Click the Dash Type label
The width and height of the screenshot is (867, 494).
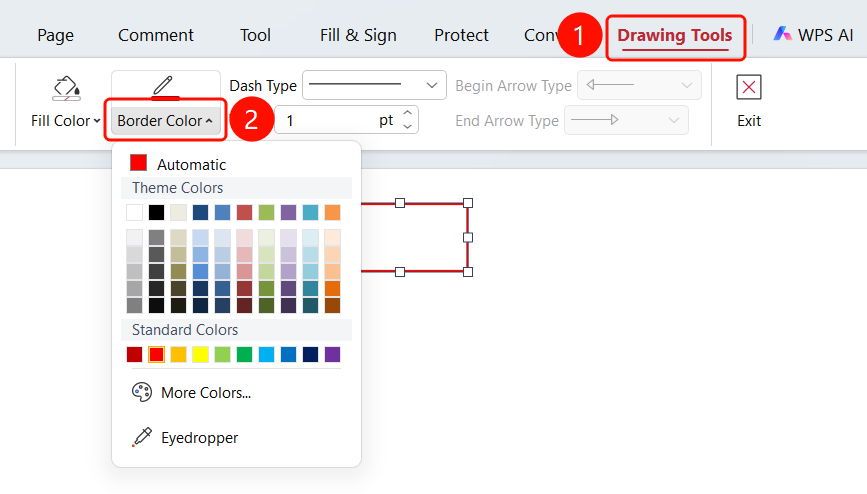[263, 86]
